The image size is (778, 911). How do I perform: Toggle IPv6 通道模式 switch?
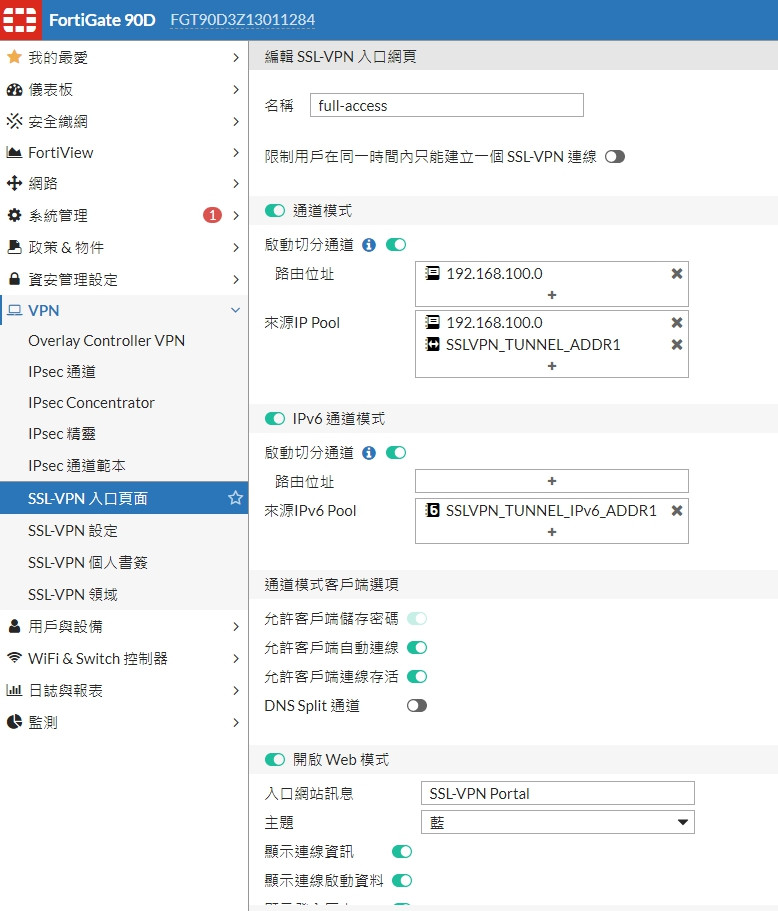pyautogui.click(x=275, y=418)
